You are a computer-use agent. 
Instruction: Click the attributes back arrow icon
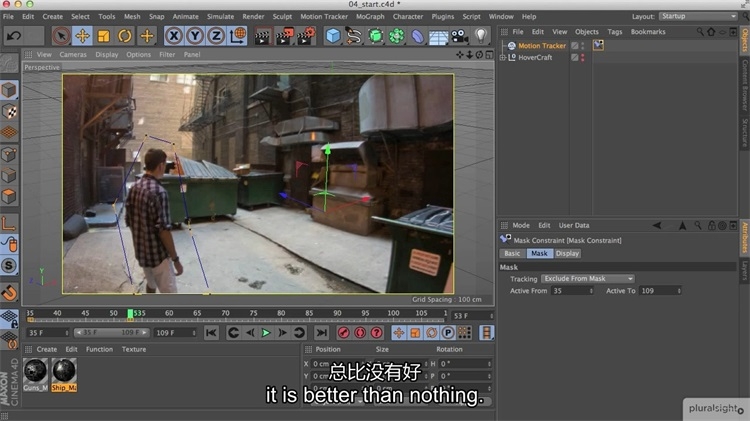[657, 225]
